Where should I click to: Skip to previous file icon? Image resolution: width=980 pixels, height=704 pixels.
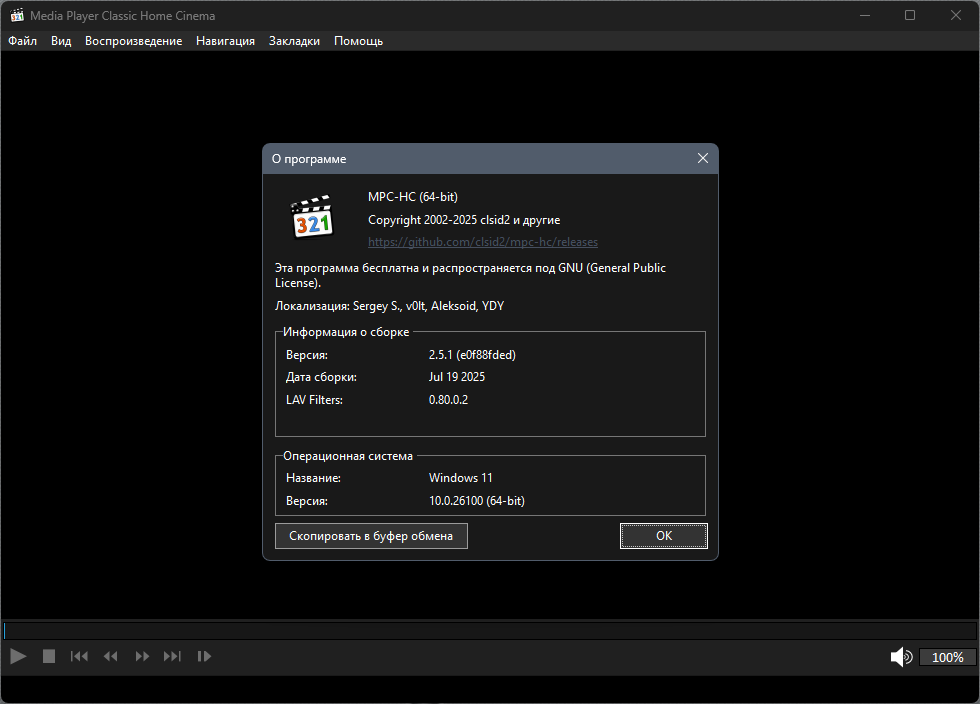click(x=79, y=656)
